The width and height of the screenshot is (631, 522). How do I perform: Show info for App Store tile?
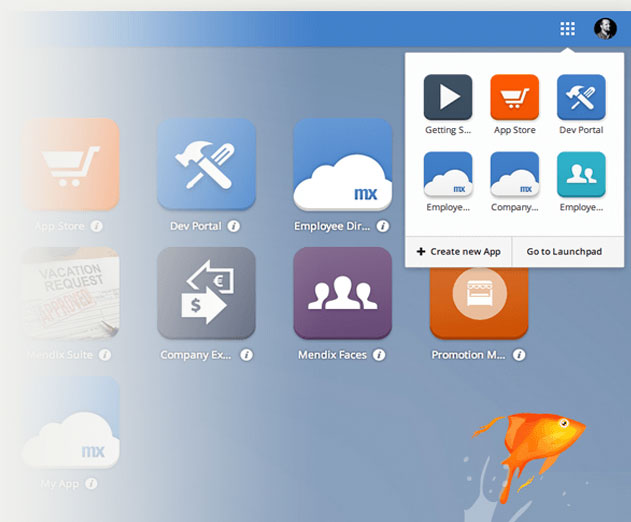coord(96,226)
